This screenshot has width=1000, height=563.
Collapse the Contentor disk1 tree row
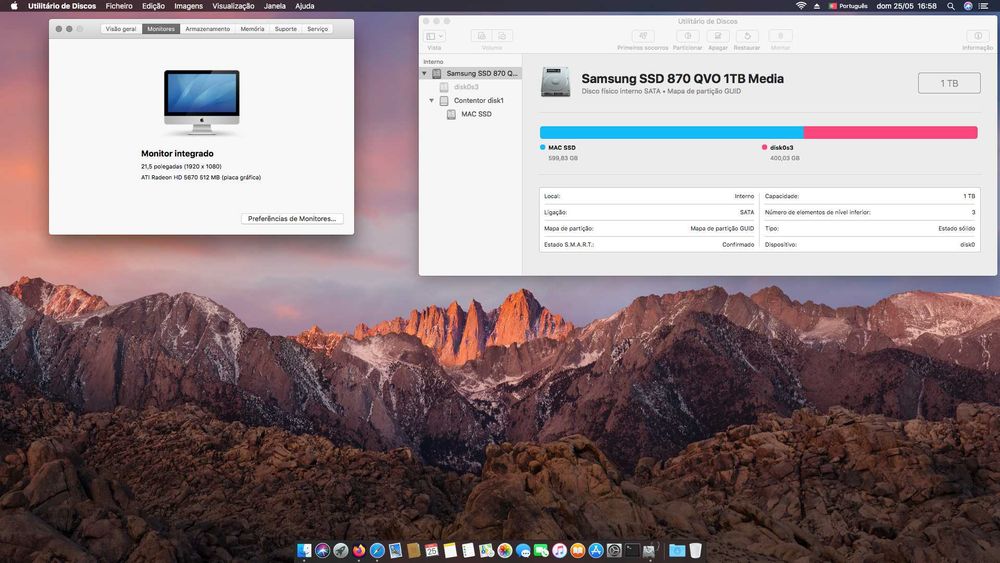pos(432,100)
